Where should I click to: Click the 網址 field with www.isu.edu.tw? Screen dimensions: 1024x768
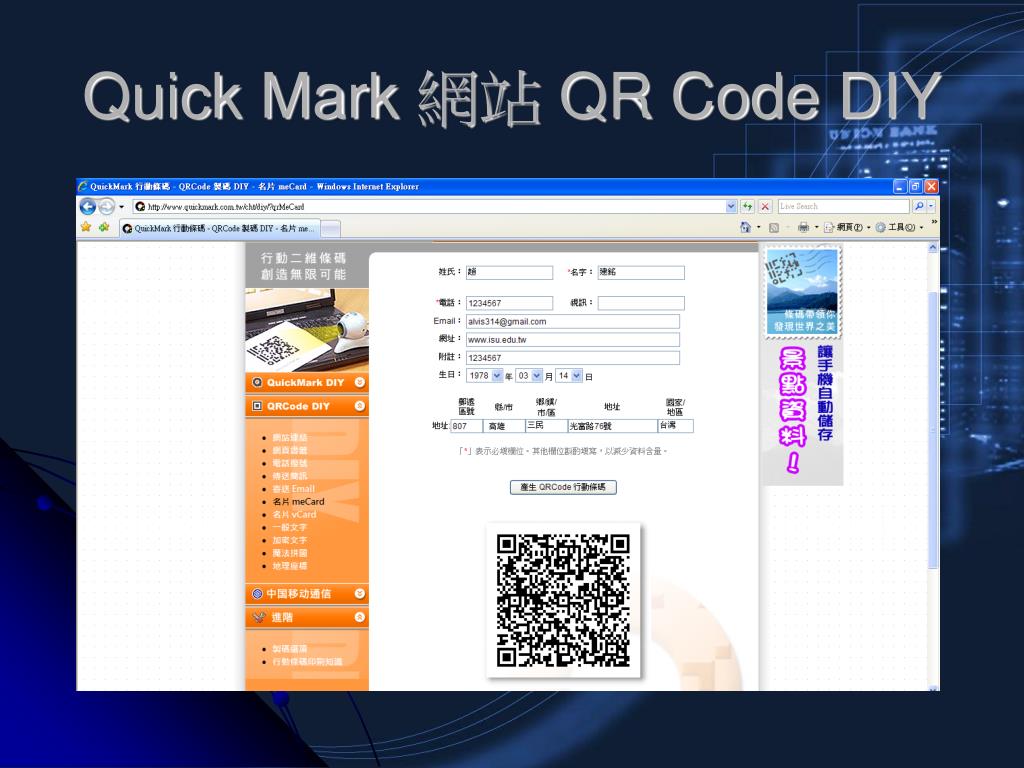click(x=573, y=340)
